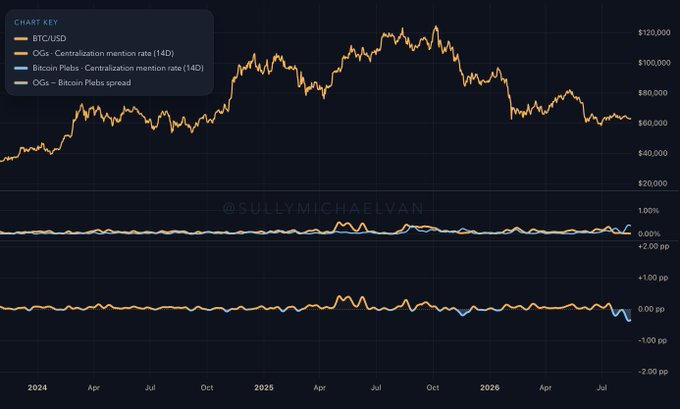Click the 2024 year label on time axis
Screen dimensions: 680x409
click(x=37, y=388)
